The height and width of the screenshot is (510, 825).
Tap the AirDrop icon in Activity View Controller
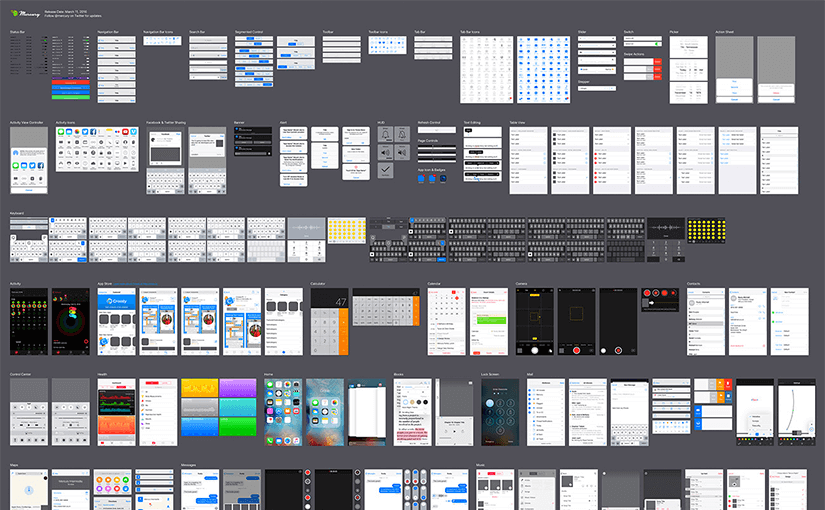(x=16, y=153)
